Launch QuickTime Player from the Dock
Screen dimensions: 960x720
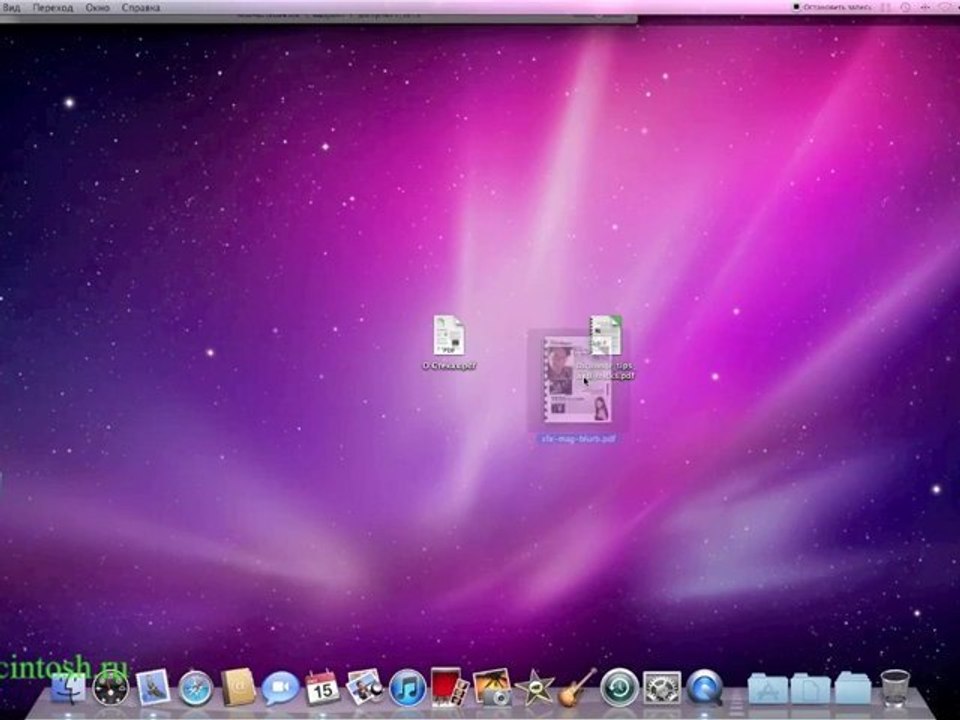point(704,687)
